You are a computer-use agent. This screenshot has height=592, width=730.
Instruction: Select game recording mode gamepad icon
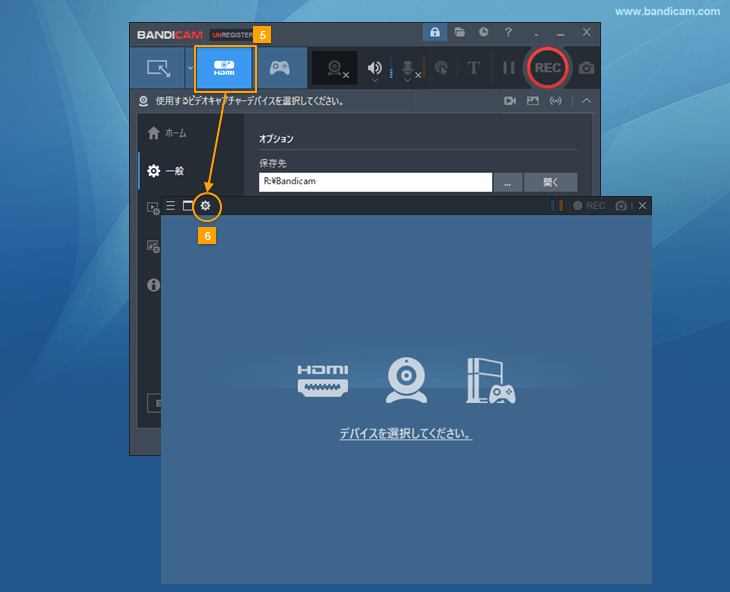[x=280, y=68]
